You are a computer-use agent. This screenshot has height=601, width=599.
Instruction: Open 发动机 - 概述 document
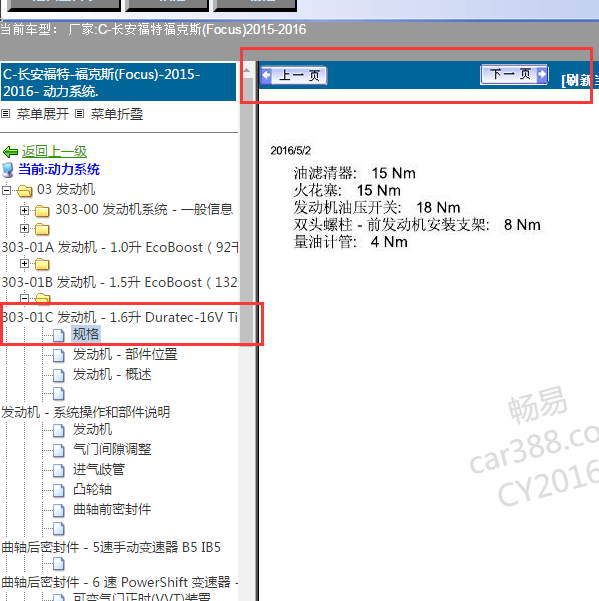(x=112, y=374)
